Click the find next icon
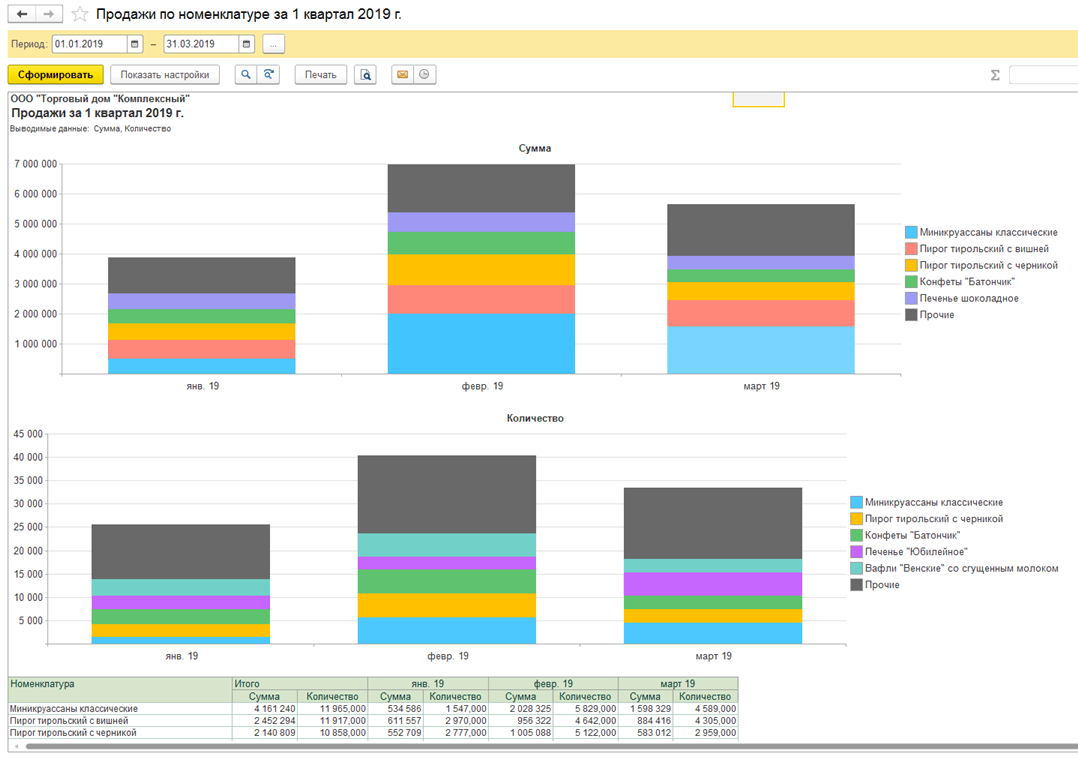 coord(268,75)
